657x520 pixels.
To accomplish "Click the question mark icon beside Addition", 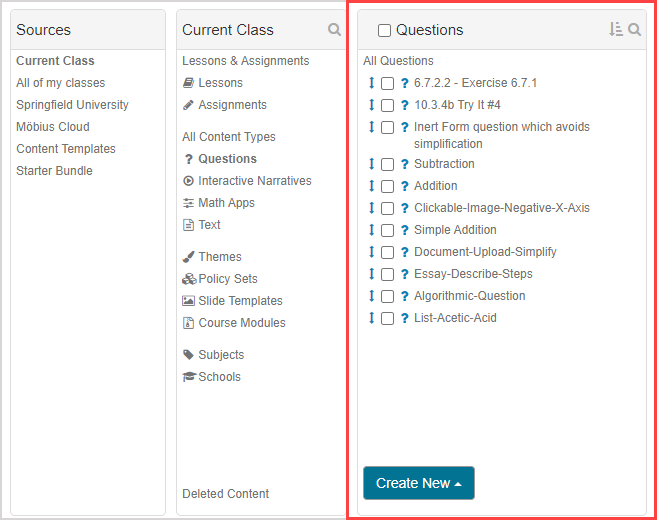I will [405, 186].
